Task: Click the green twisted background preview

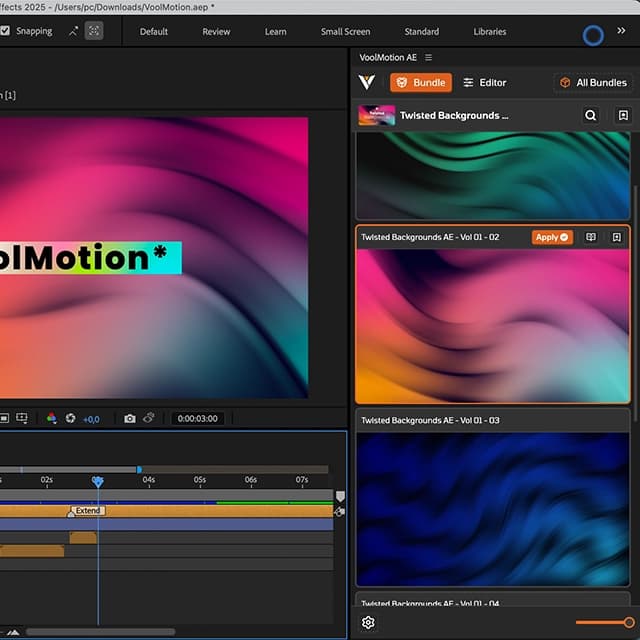Action: (493, 176)
